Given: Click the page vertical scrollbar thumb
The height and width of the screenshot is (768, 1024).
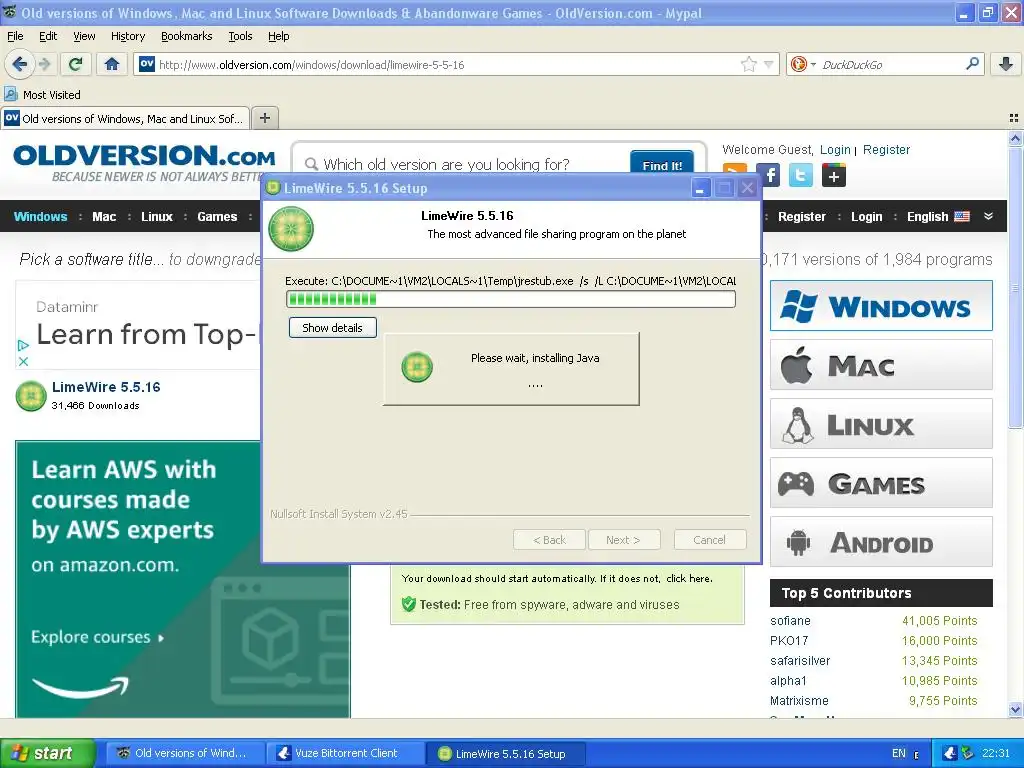Looking at the screenshot, I should point(1014,287).
